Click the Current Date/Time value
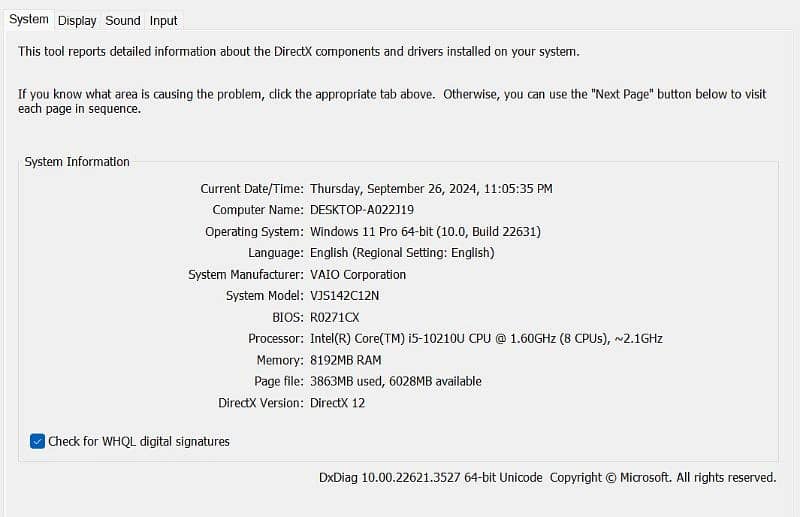800x517 pixels. [x=431, y=188]
